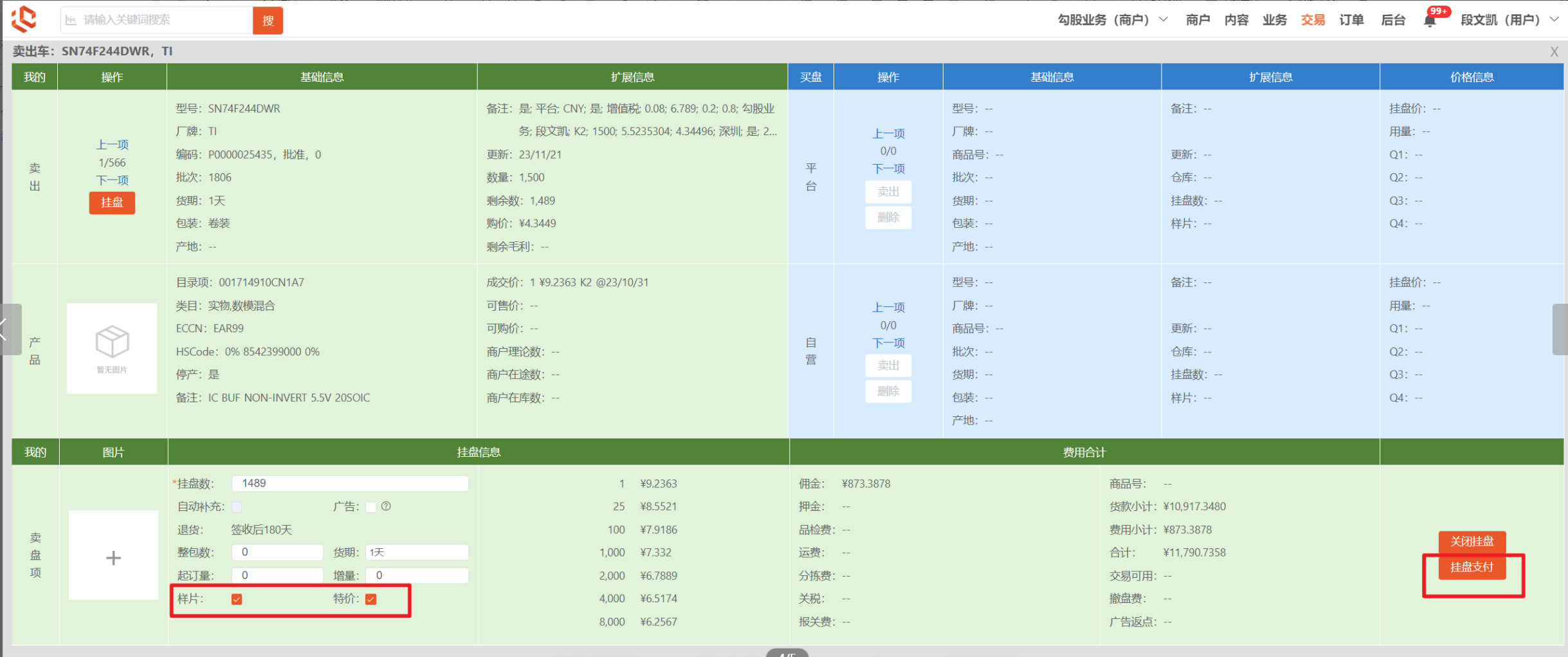Click the 成交价 line 1 ¥9.2363 K2
This screenshot has width=1568, height=657.
pos(589,282)
